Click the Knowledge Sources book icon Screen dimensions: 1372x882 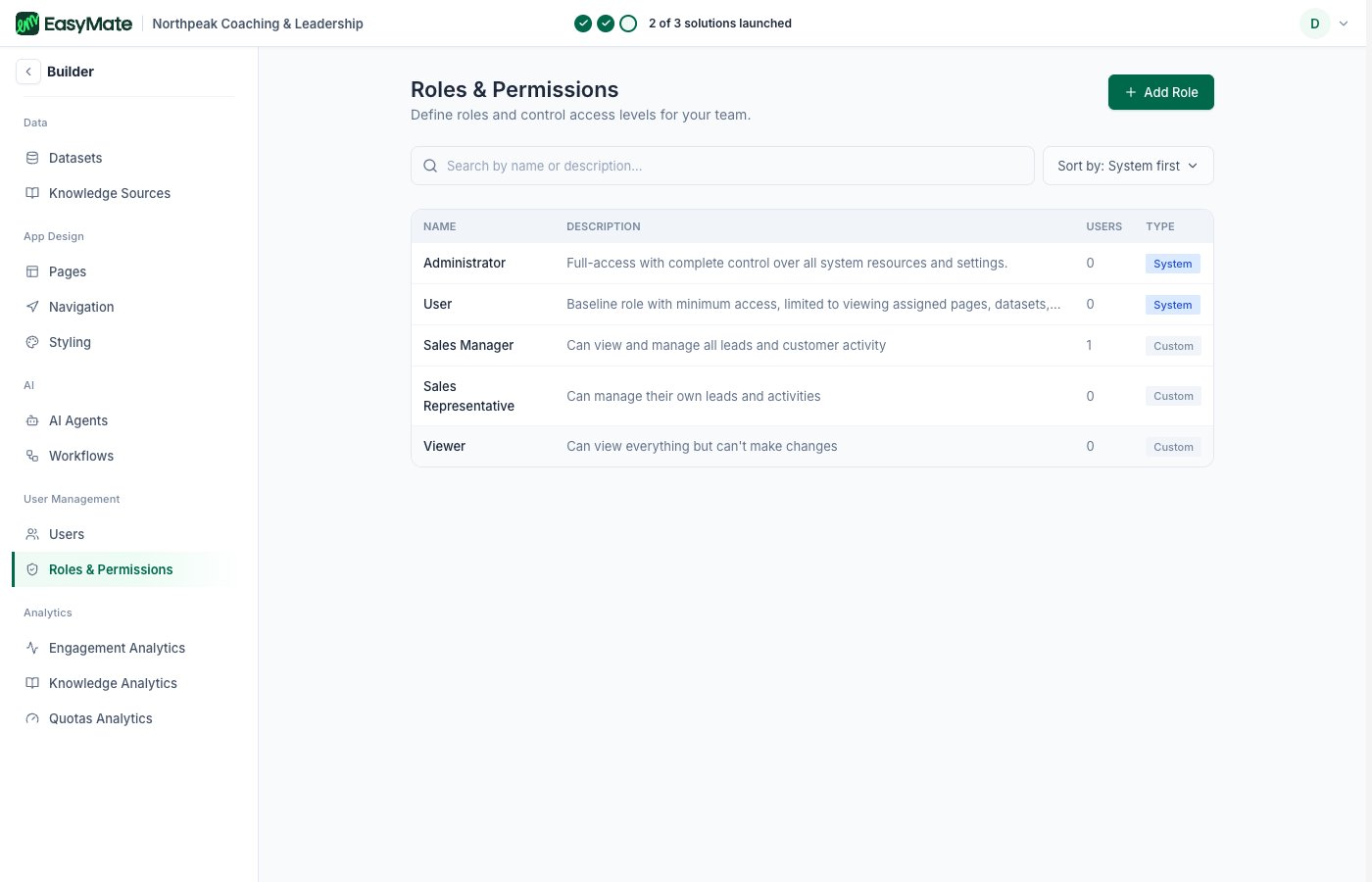(x=32, y=193)
